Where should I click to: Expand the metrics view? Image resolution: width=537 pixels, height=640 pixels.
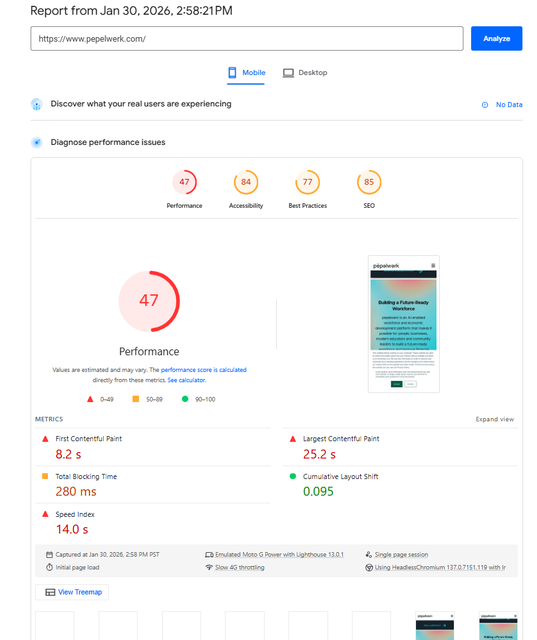[x=495, y=419]
